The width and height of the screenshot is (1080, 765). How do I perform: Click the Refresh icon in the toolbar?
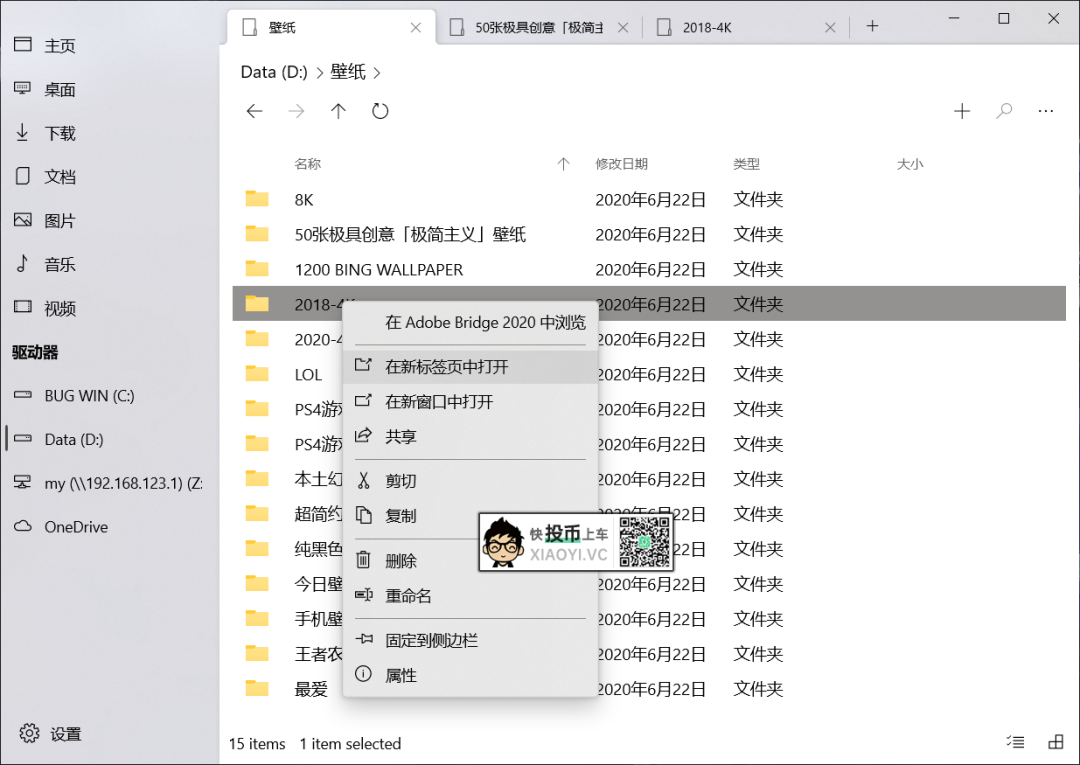point(380,111)
